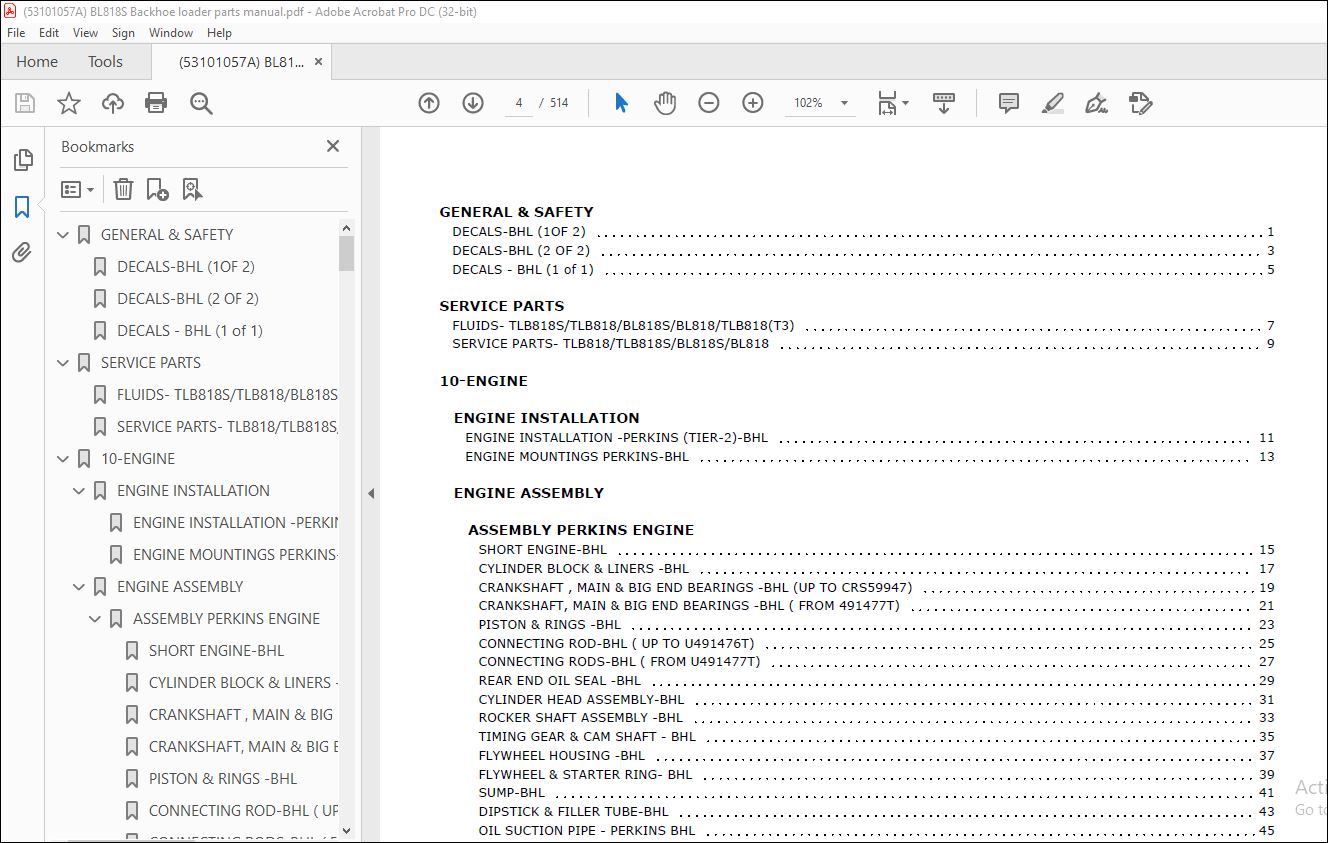Open FLYWHEEL HOUSING -BHL contents link
This screenshot has width=1328, height=843.
coord(561,756)
